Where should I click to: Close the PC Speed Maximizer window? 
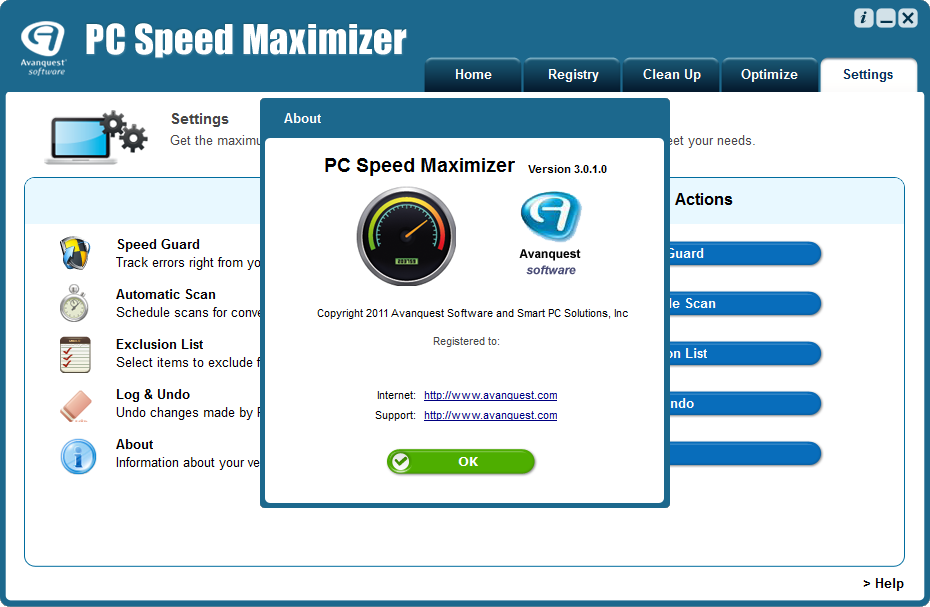point(907,18)
